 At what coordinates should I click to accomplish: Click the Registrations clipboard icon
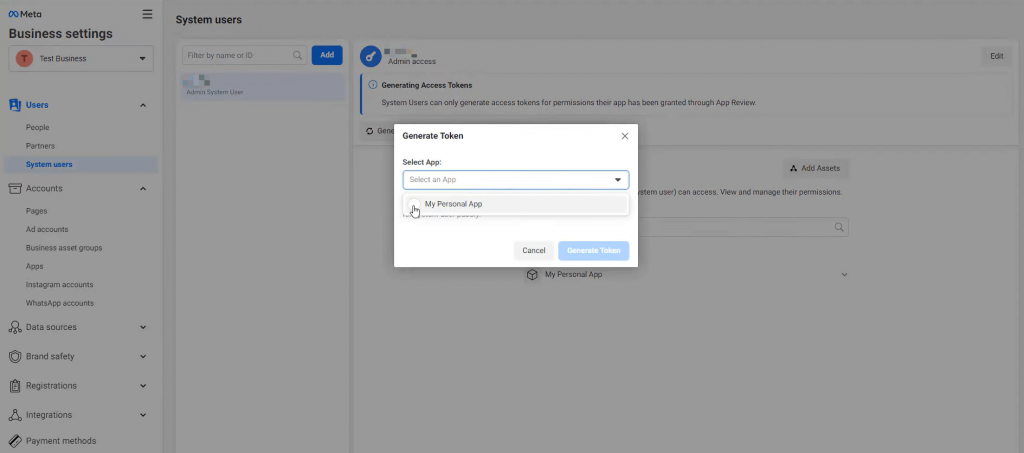click(14, 386)
